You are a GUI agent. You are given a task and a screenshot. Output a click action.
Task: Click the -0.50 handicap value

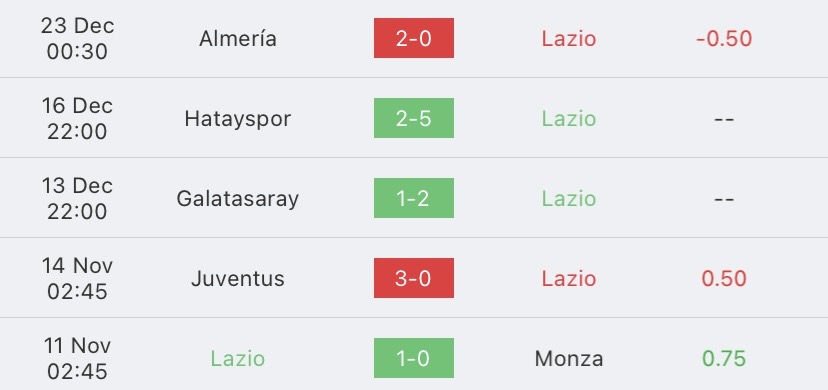(724, 39)
